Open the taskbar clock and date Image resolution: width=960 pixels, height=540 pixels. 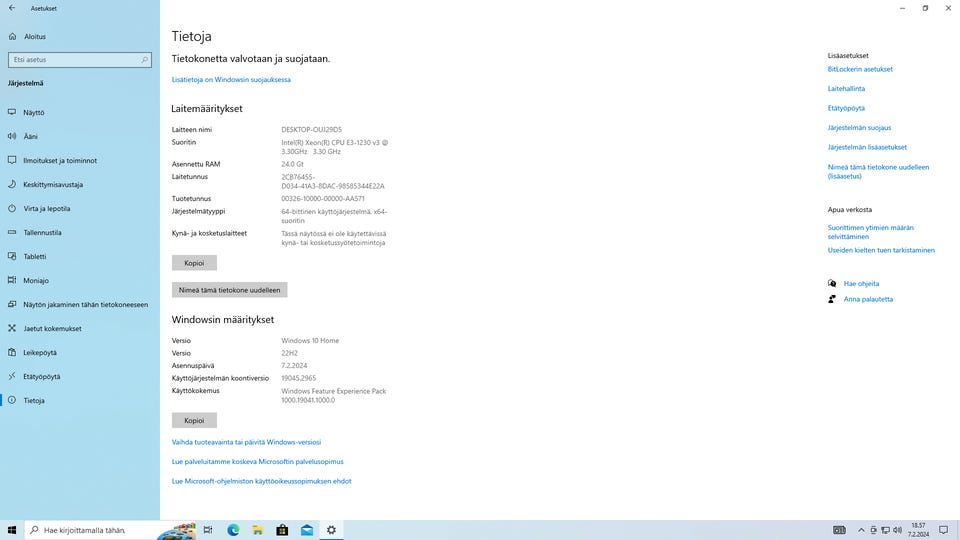coord(918,530)
